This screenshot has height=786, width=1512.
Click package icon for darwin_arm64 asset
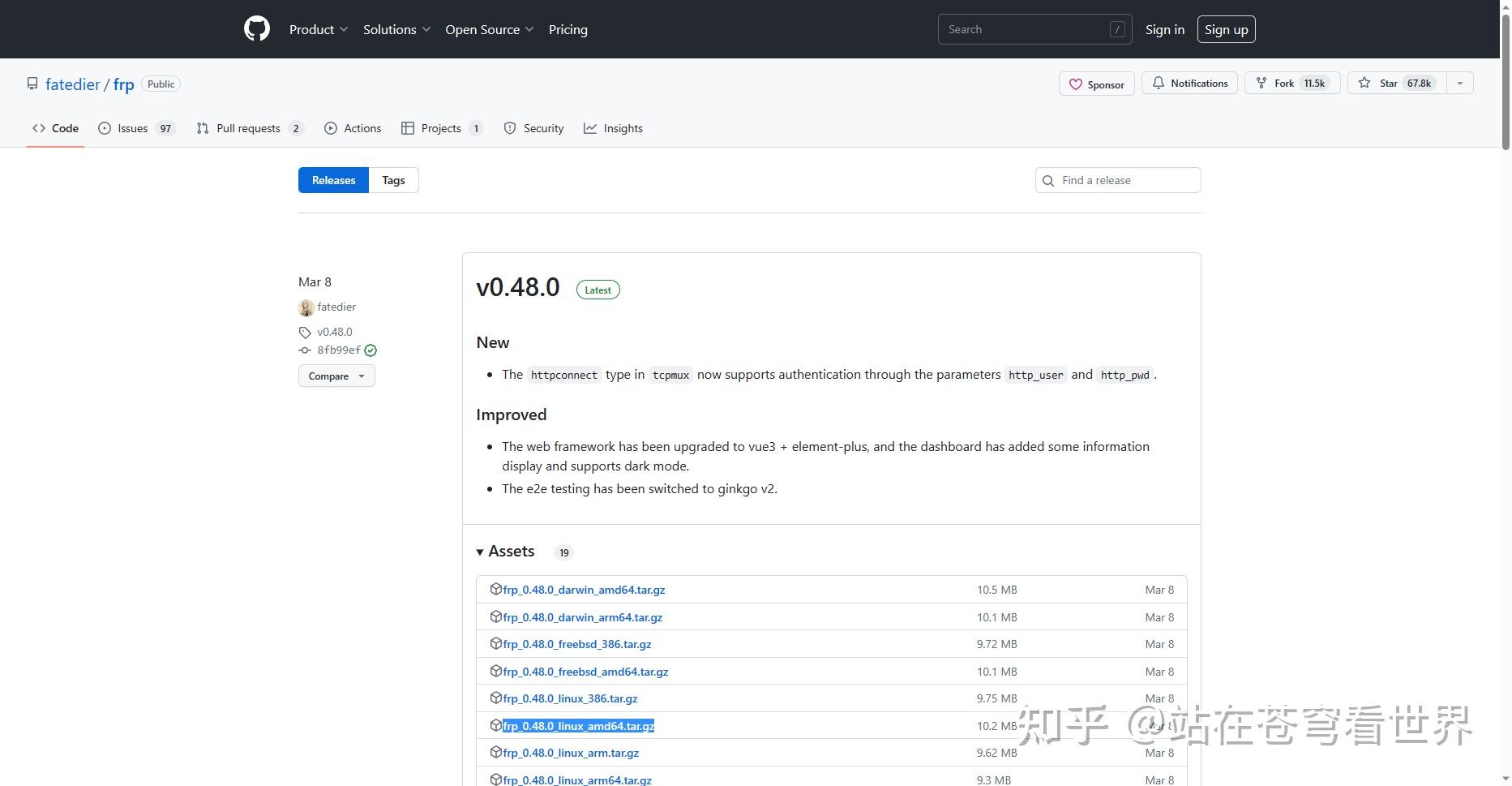(x=496, y=616)
